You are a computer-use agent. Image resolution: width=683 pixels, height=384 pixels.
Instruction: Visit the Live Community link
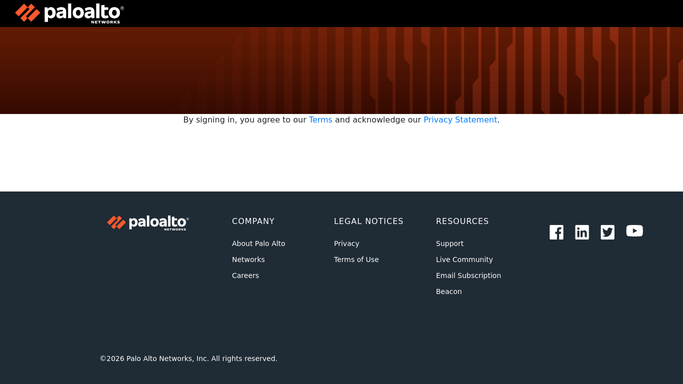click(x=464, y=259)
